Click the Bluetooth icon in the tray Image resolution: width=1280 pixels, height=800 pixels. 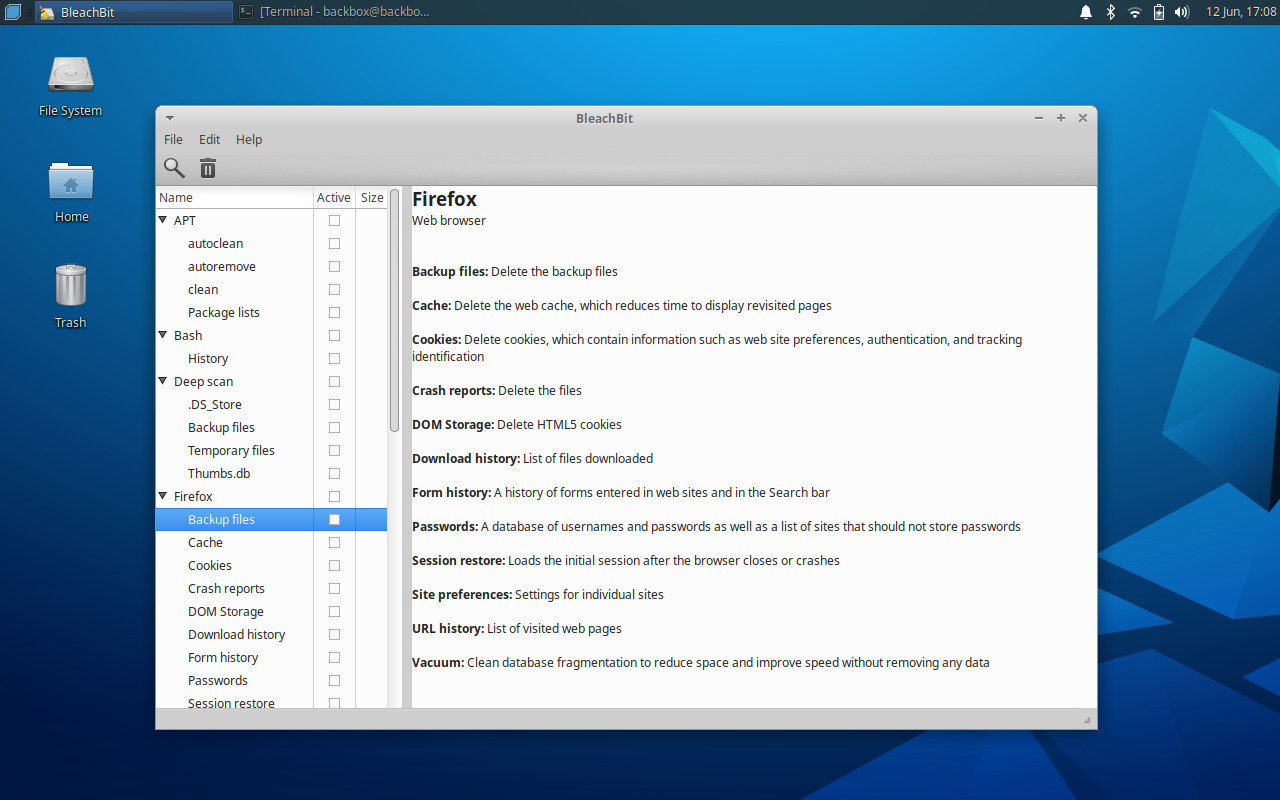[x=1110, y=12]
